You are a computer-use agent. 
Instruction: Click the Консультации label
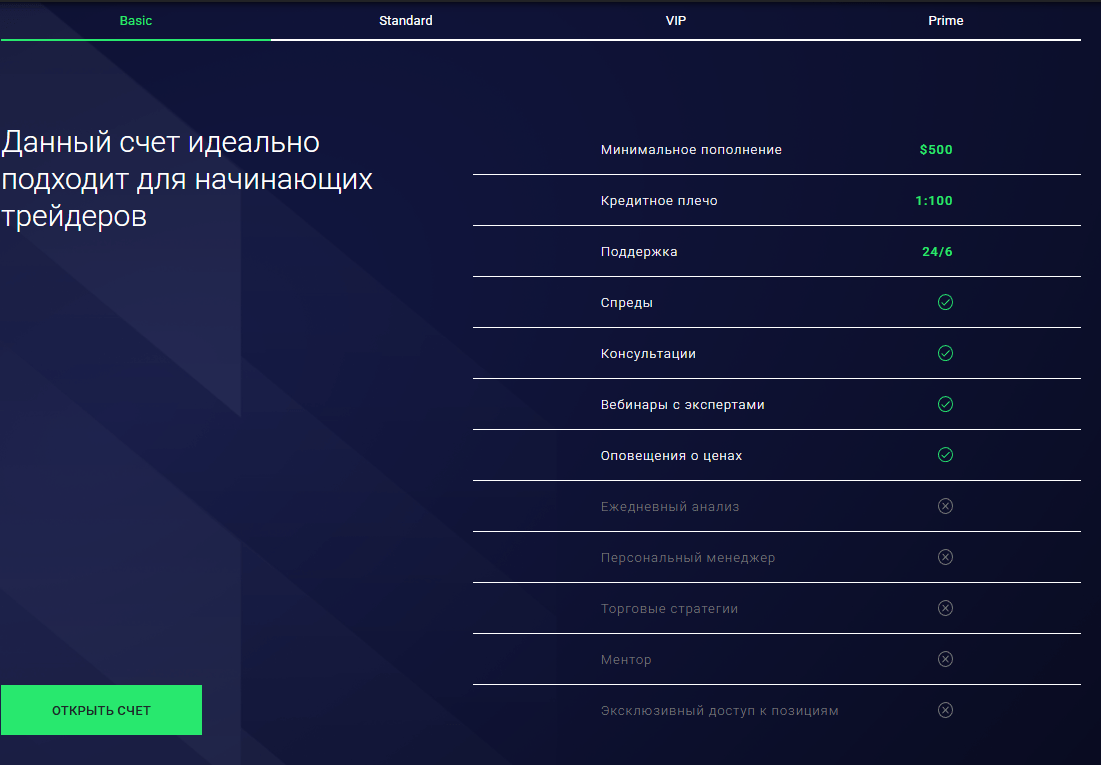[x=648, y=354]
